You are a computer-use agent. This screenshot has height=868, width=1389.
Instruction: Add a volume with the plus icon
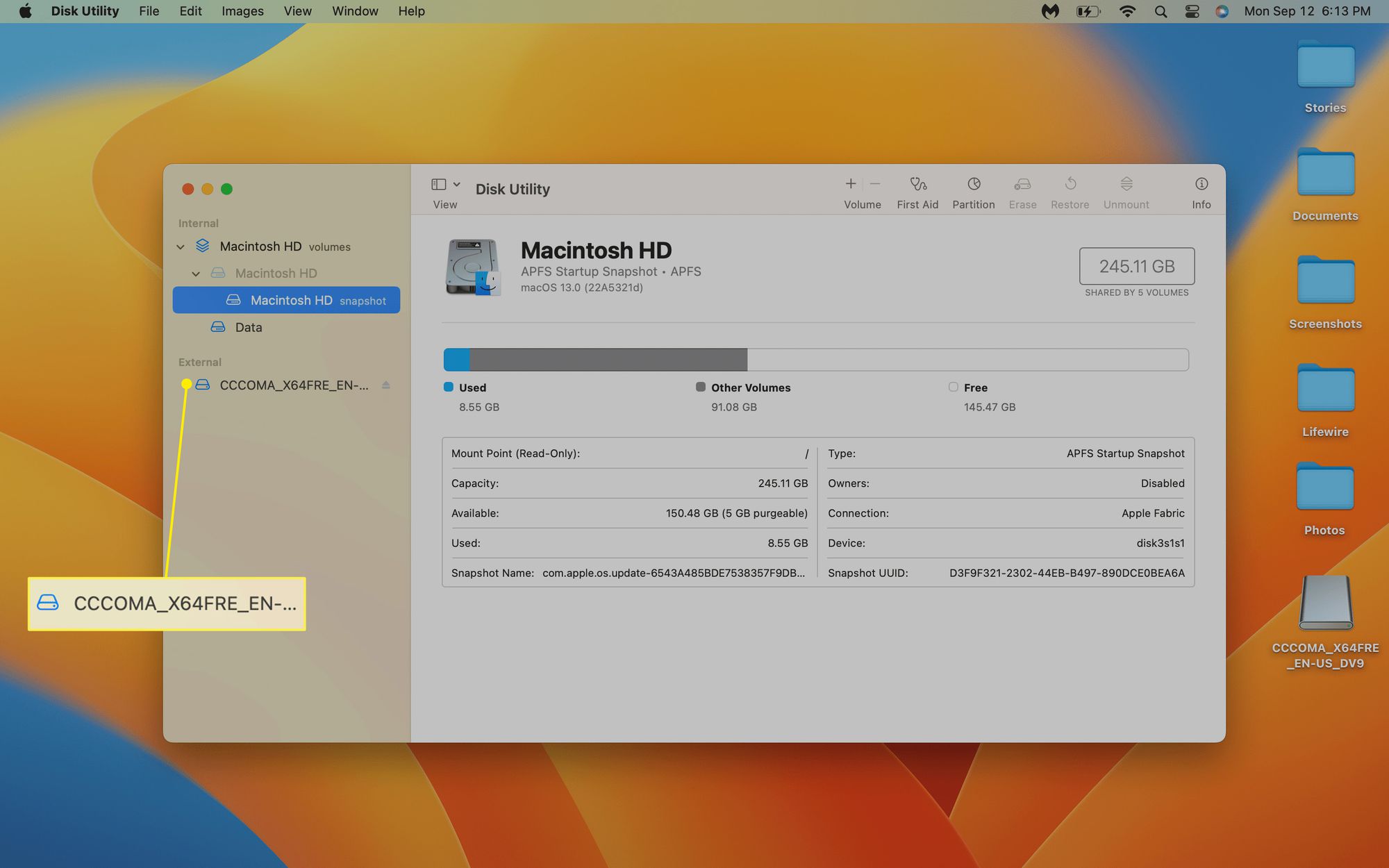(x=850, y=184)
